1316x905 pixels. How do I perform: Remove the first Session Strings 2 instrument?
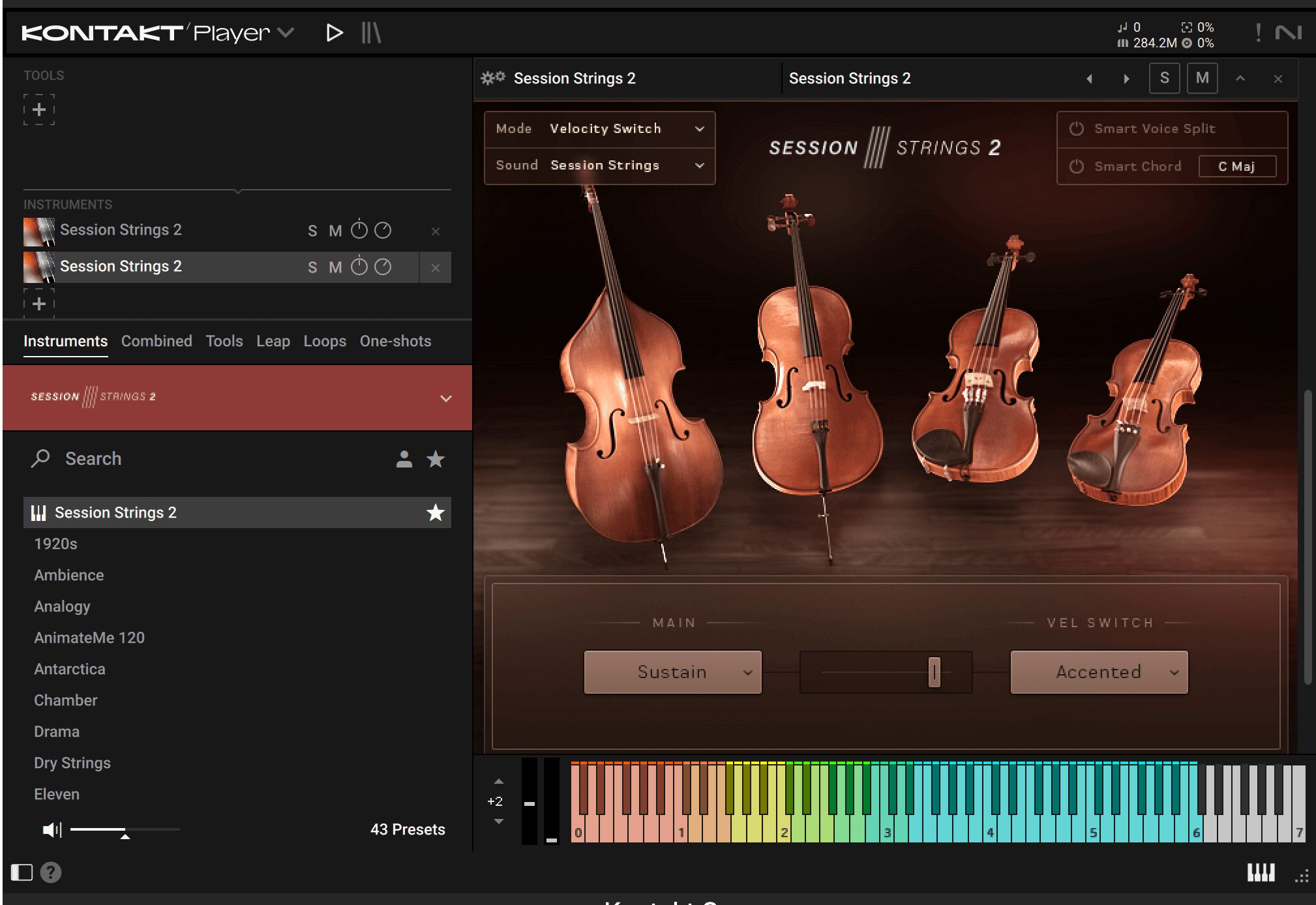pos(436,231)
